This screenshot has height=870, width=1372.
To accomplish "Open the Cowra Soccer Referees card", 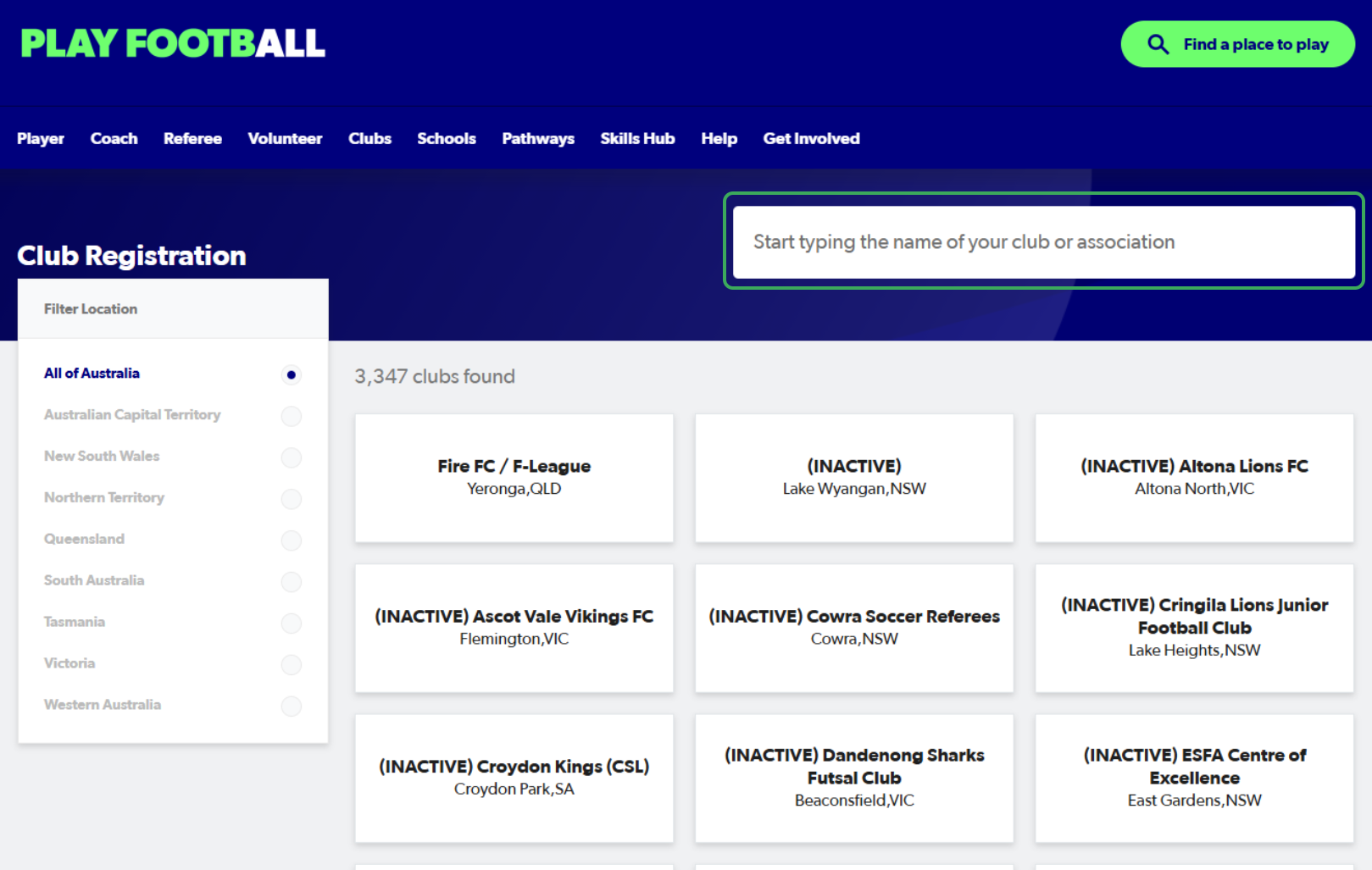I will pyautogui.click(x=854, y=628).
